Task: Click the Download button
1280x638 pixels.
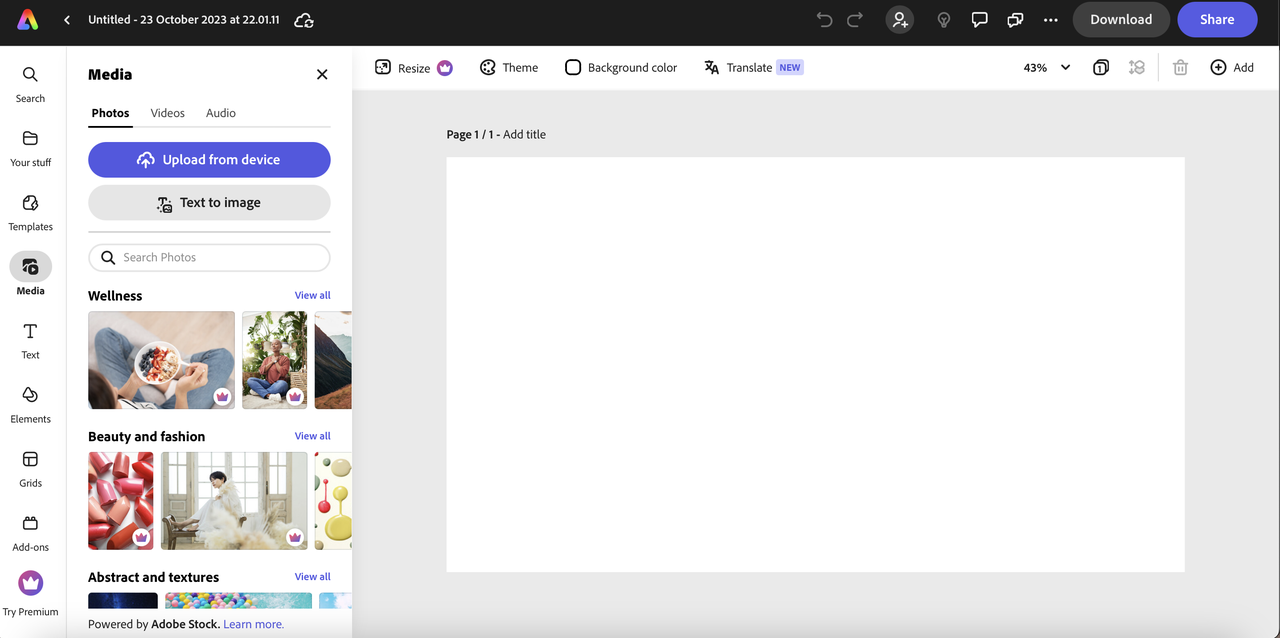Action: pos(1121,20)
